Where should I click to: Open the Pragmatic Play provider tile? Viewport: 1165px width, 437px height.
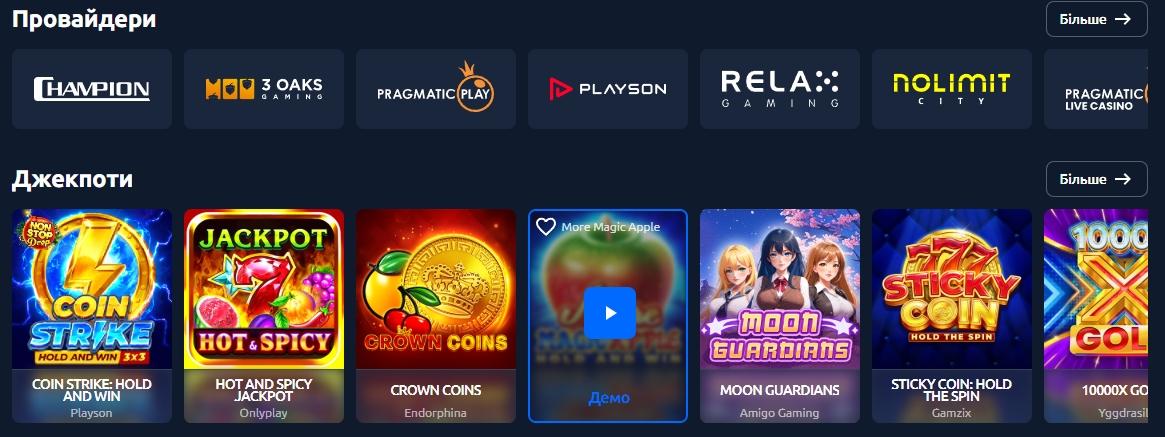(436, 89)
